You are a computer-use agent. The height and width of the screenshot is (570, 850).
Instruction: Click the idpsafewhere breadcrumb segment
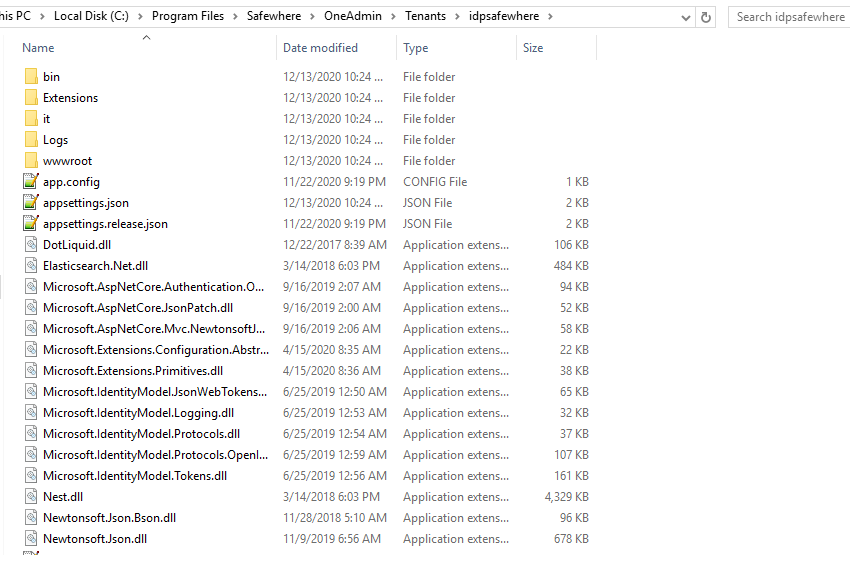tap(504, 16)
